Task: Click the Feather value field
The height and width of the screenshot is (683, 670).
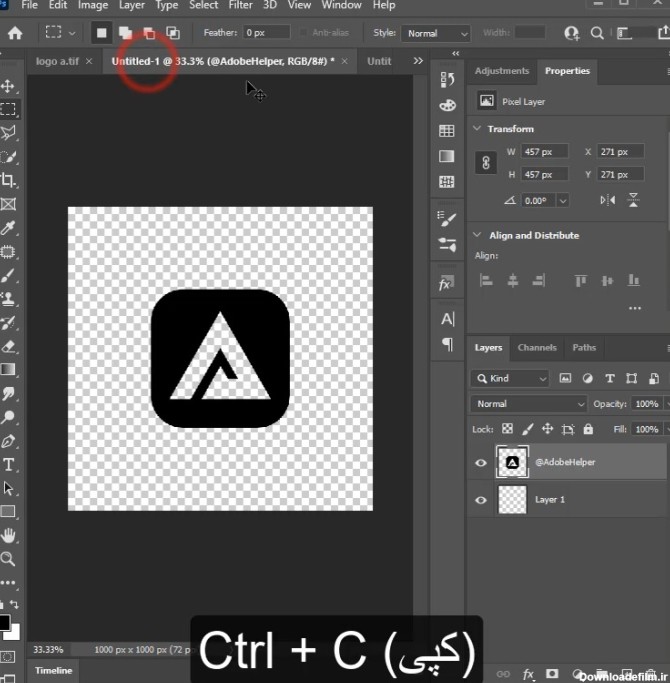Action: coord(266,33)
